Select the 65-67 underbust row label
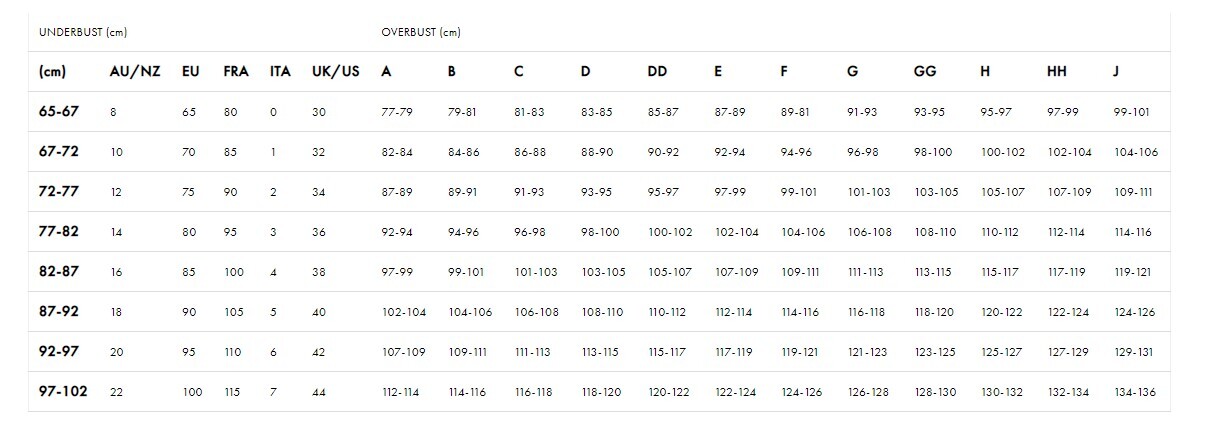This screenshot has width=1206, height=421. pyautogui.click(x=58, y=112)
